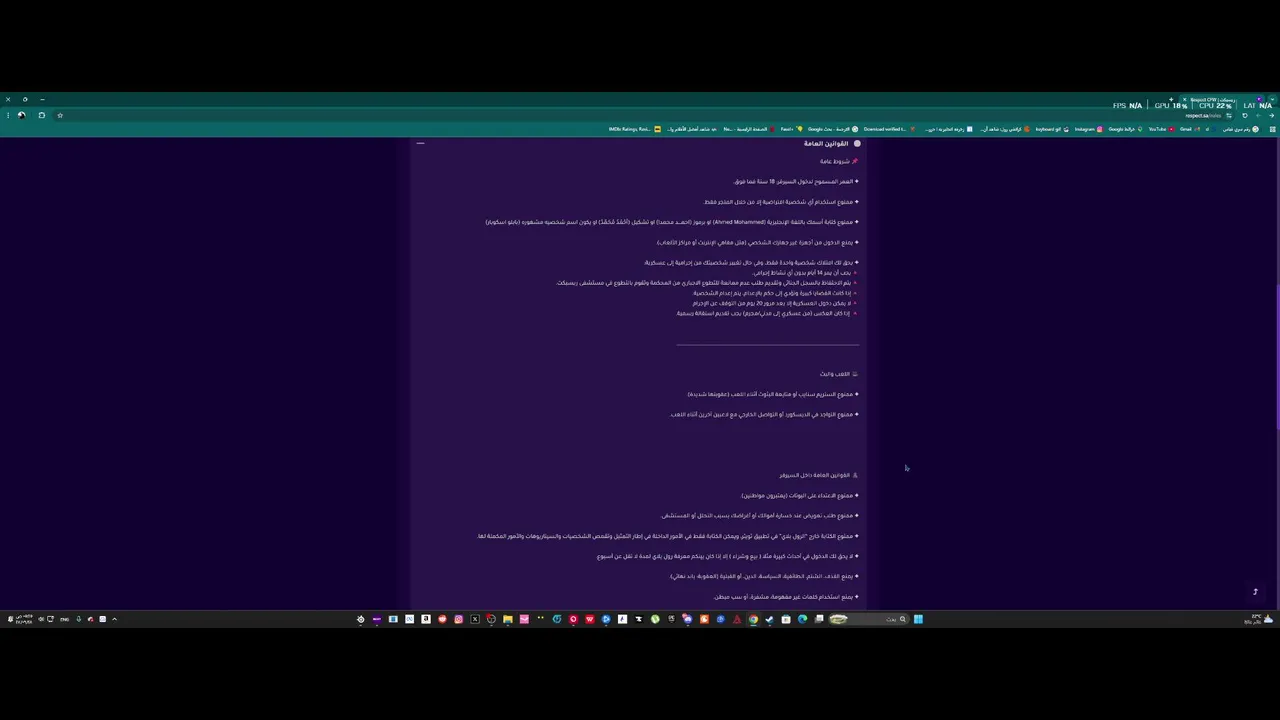This screenshot has width=1280, height=720.
Task: Open the Chrome extensions puzzle icon
Action: tap(41, 115)
